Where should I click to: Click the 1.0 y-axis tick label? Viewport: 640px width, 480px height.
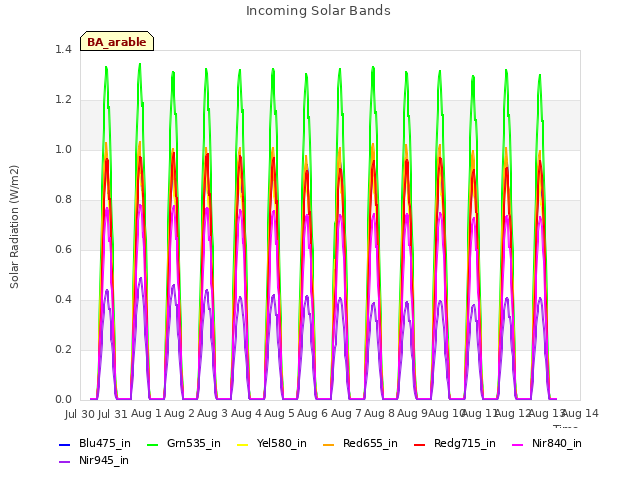[x=63, y=149]
